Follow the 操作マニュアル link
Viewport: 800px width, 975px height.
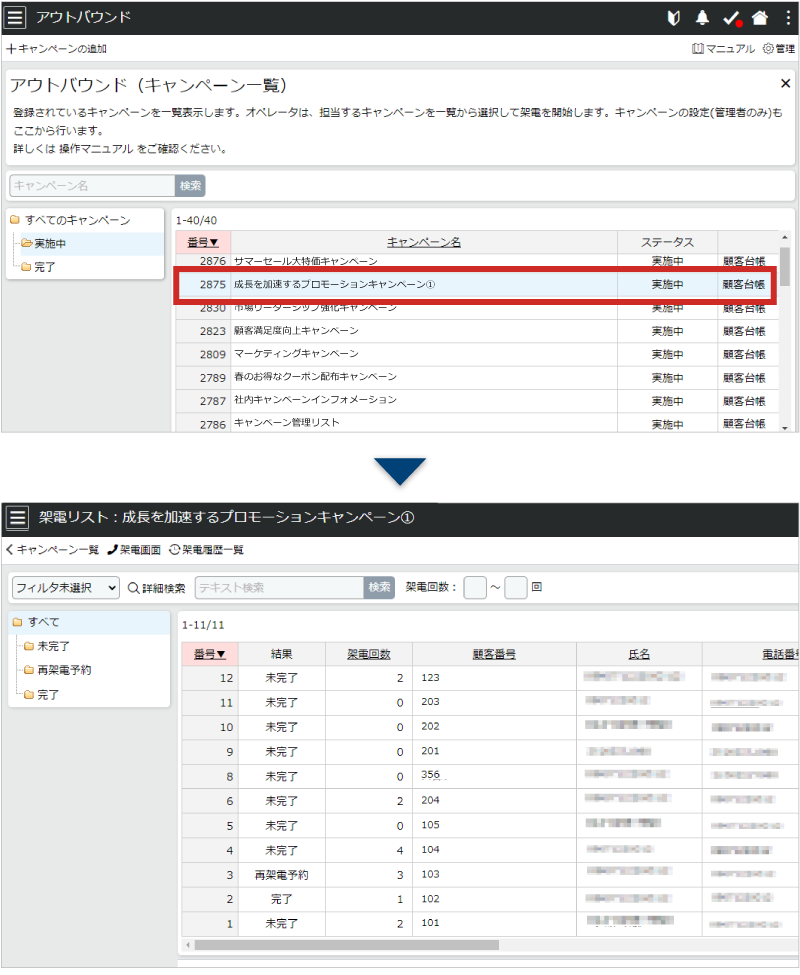[96, 149]
